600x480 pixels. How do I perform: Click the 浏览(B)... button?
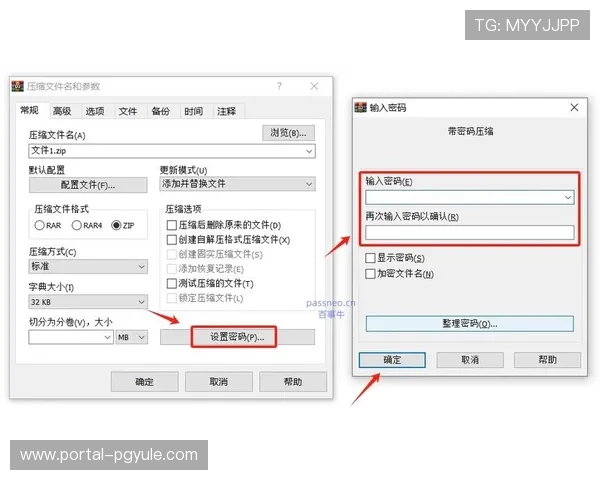[289, 133]
